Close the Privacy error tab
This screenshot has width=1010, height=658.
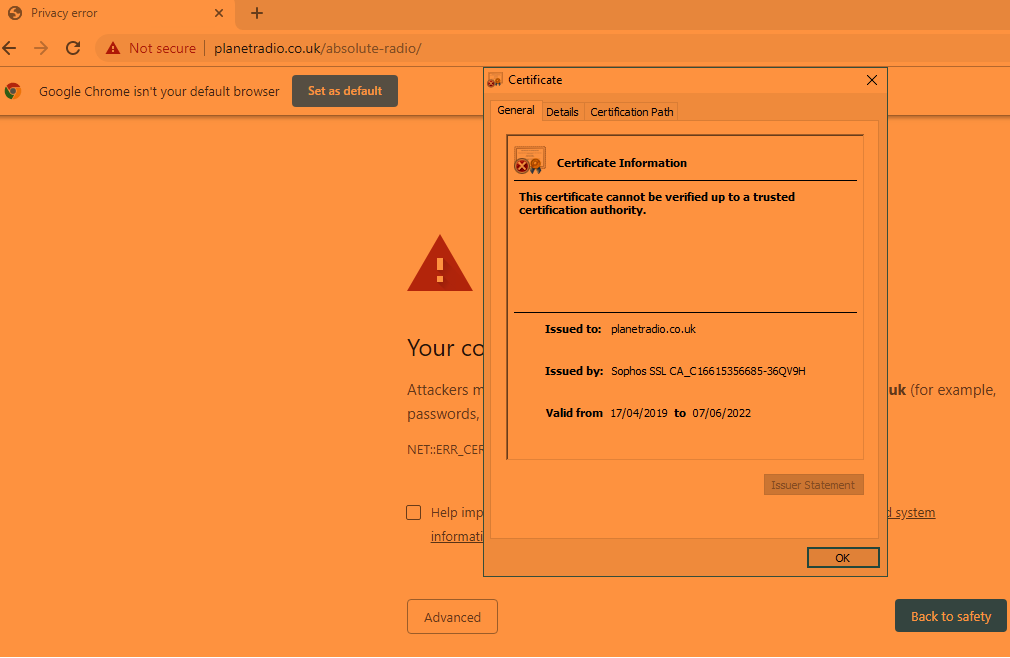coord(219,13)
